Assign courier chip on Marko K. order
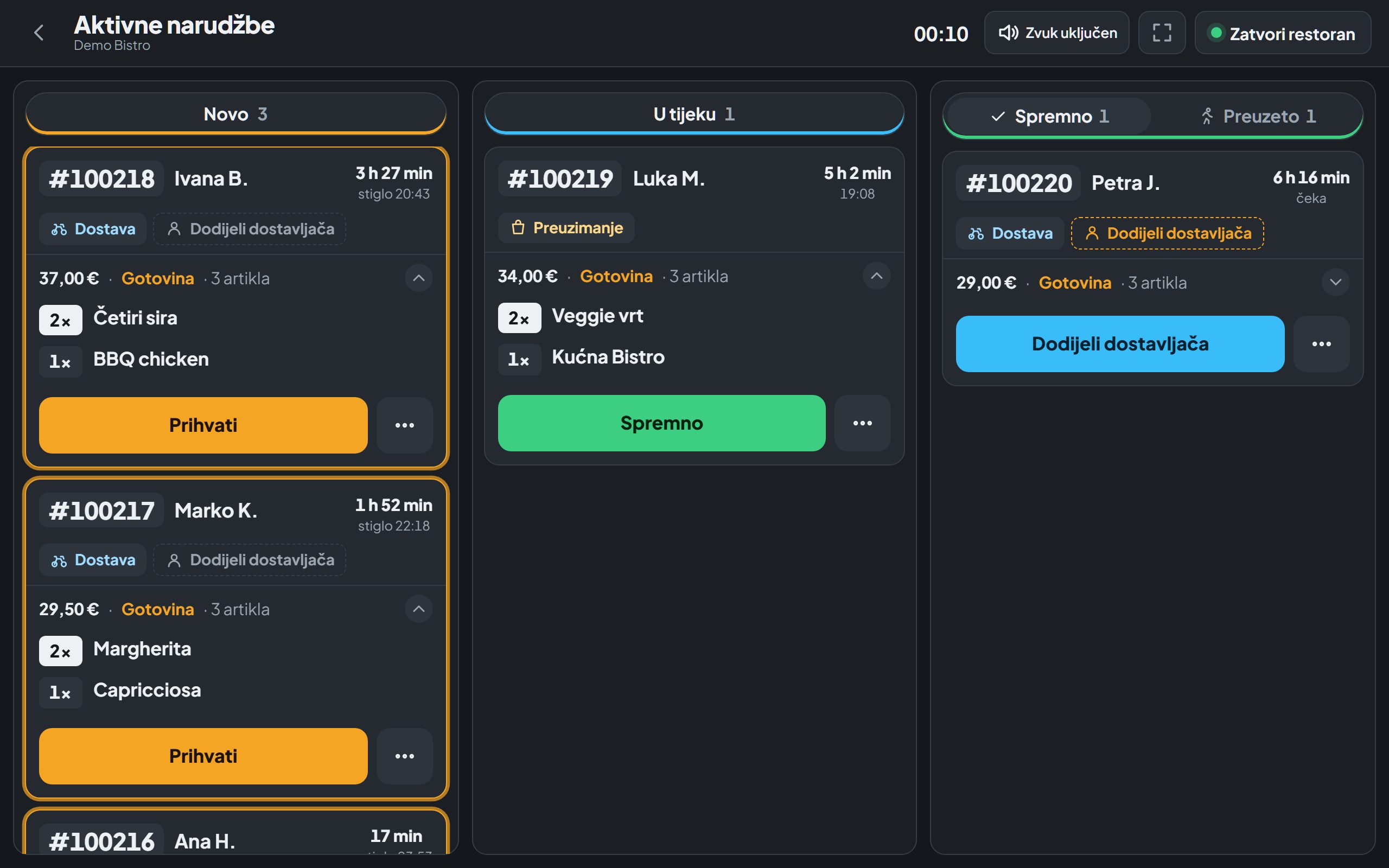Screen dimensions: 1389x868 click(x=250, y=560)
